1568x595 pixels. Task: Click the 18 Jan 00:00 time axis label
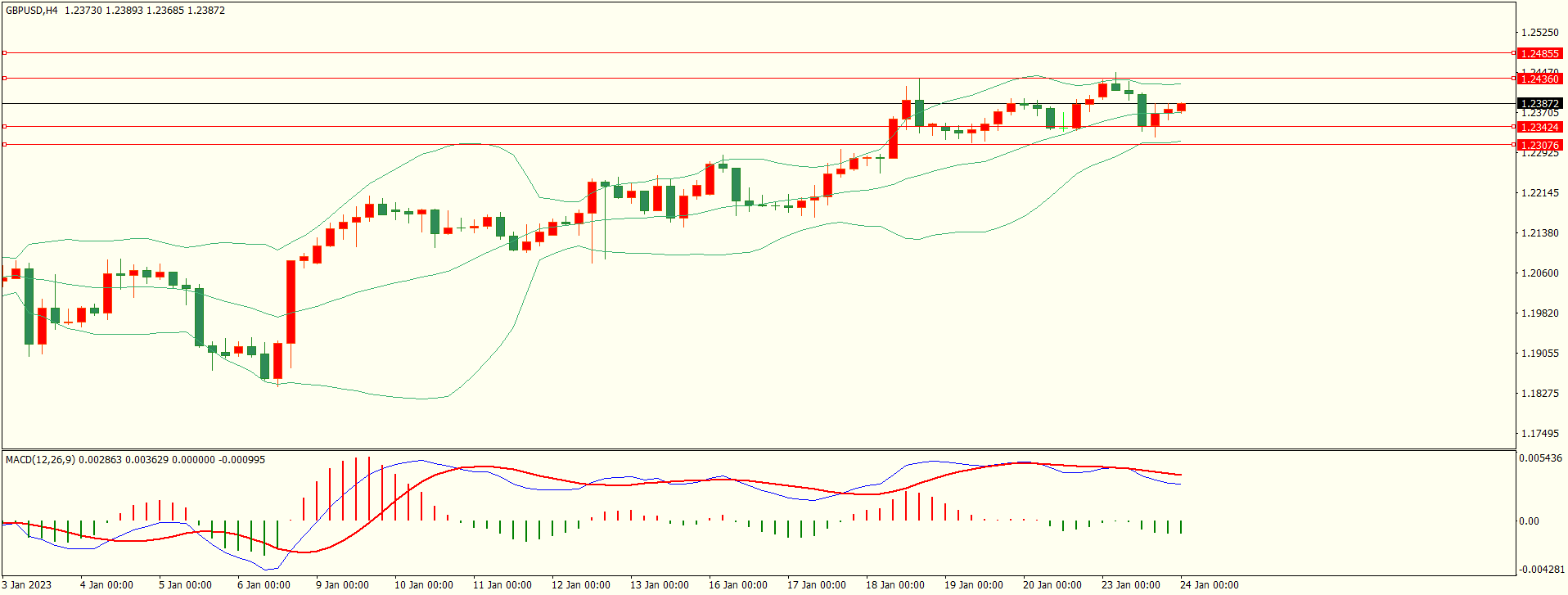click(894, 585)
